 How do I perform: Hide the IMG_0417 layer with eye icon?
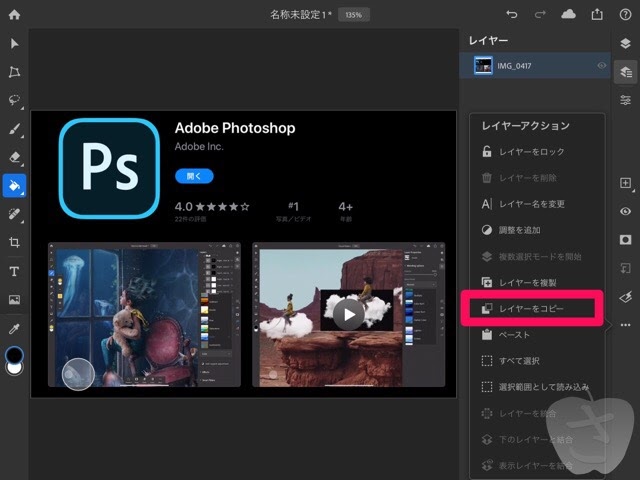coord(601,65)
